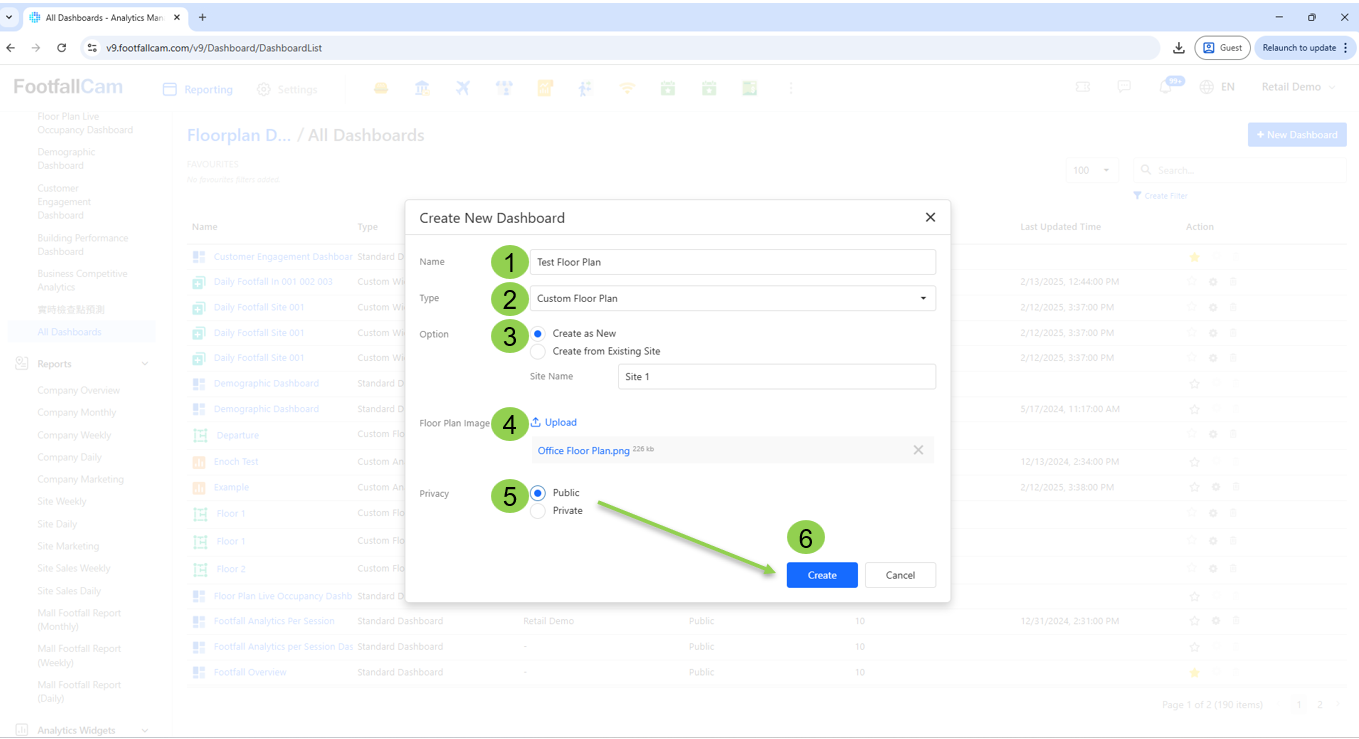Select the Create from Existing Site option
This screenshot has width=1359, height=739.
click(x=539, y=352)
